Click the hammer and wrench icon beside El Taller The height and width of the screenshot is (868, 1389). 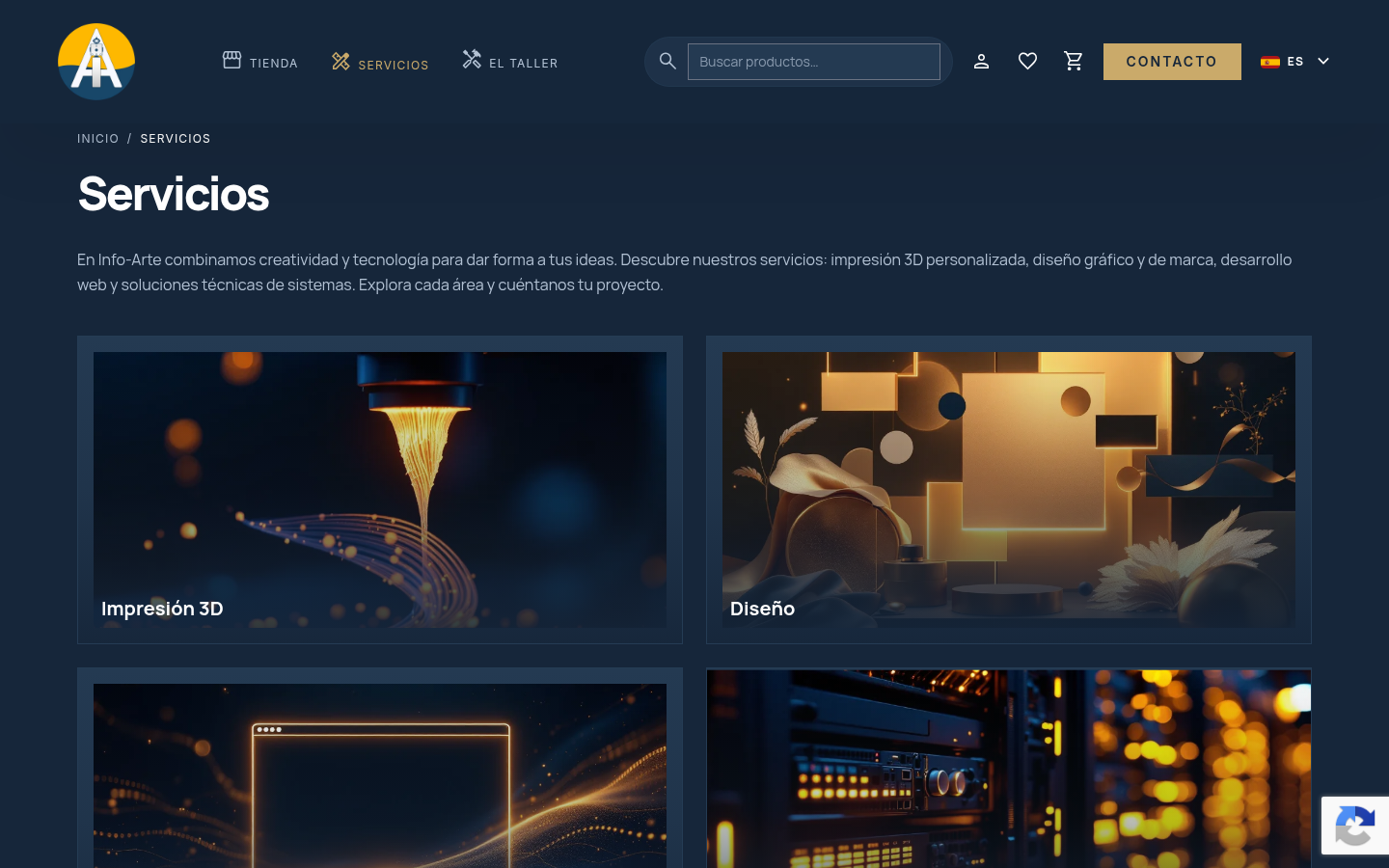point(472,59)
